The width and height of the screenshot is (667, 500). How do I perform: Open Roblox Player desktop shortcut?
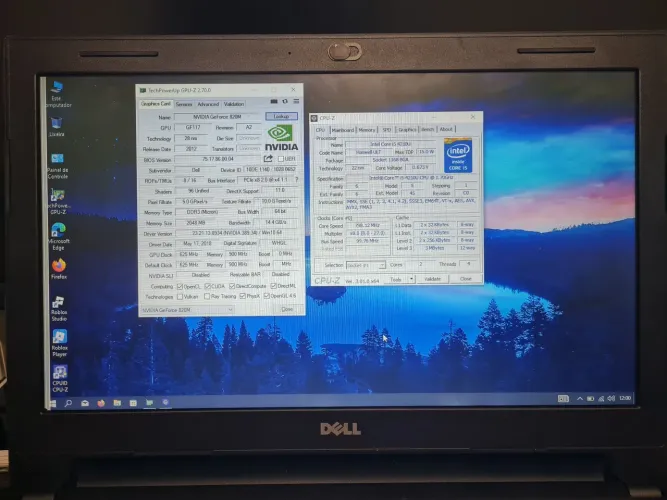click(60, 343)
